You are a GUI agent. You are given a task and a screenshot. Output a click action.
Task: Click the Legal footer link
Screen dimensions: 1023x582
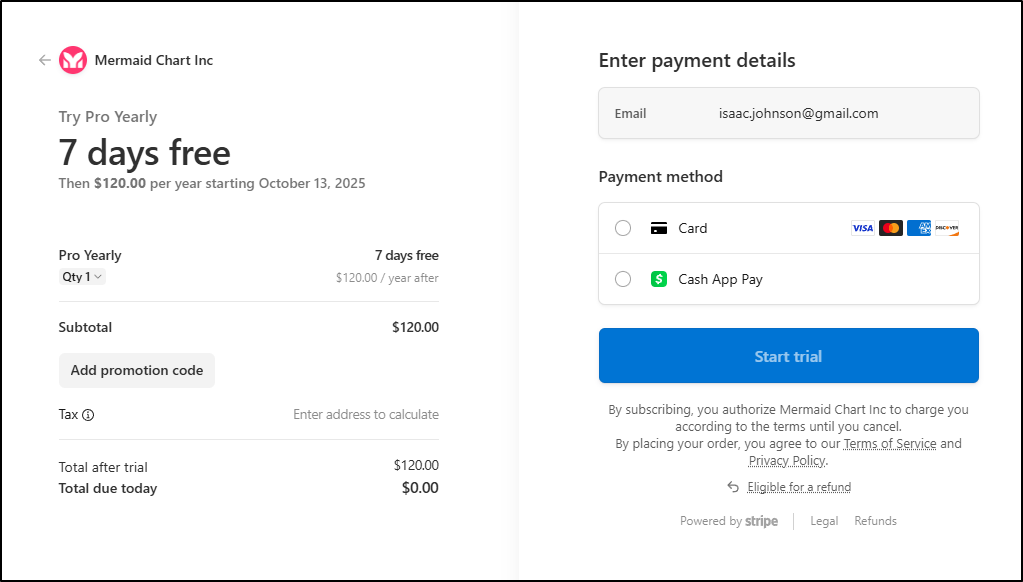point(824,521)
